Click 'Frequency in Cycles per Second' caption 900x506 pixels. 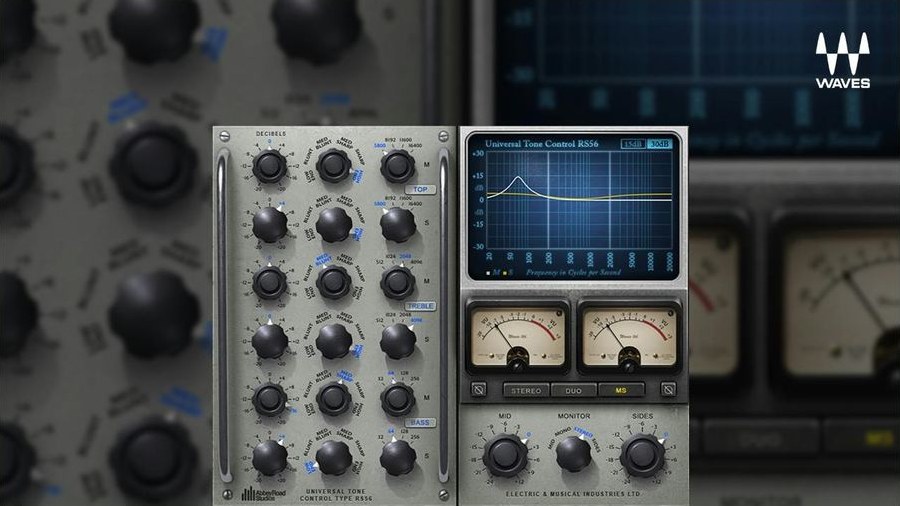[573, 273]
